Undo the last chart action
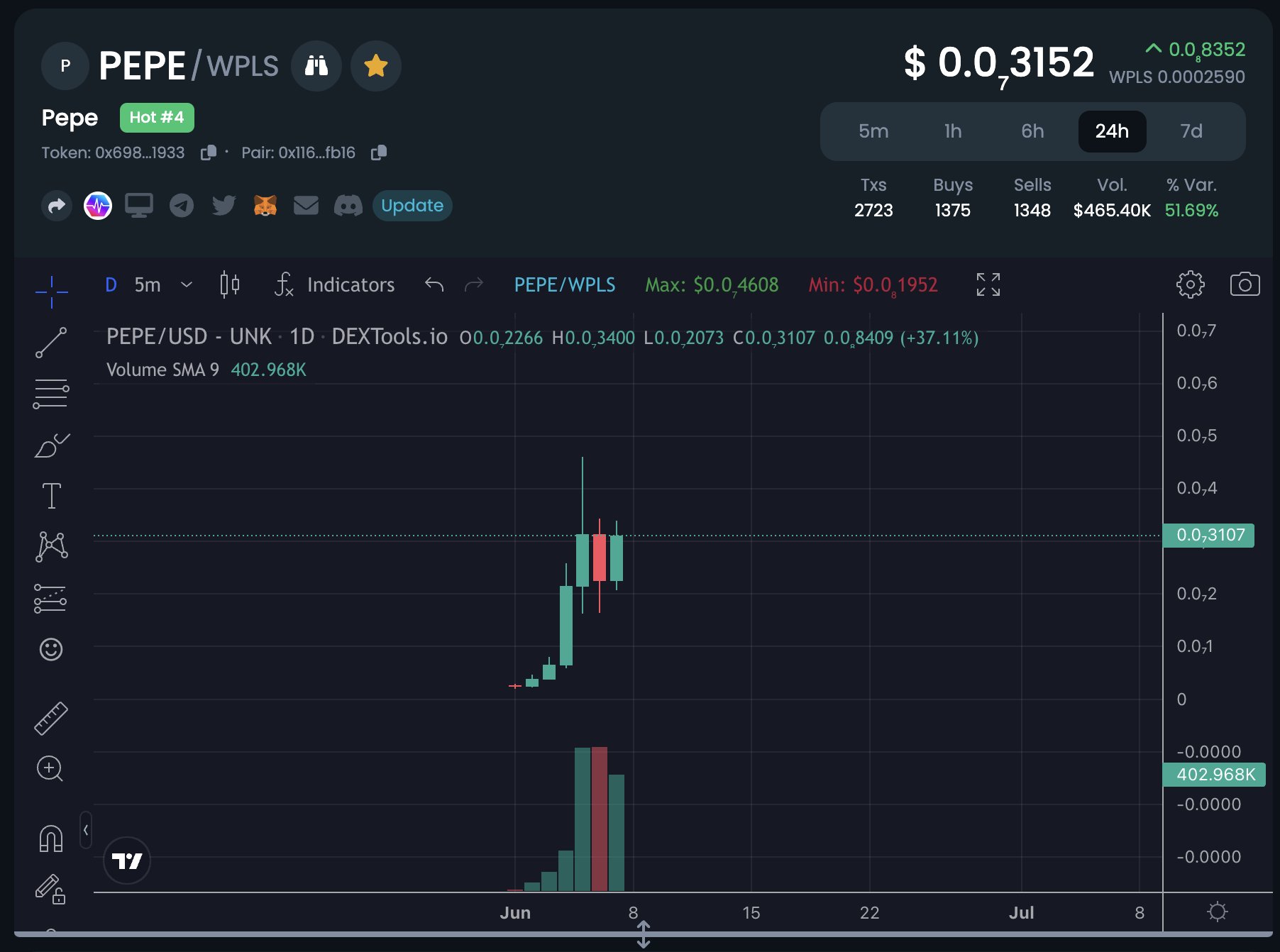This screenshot has width=1280, height=952. point(434,285)
